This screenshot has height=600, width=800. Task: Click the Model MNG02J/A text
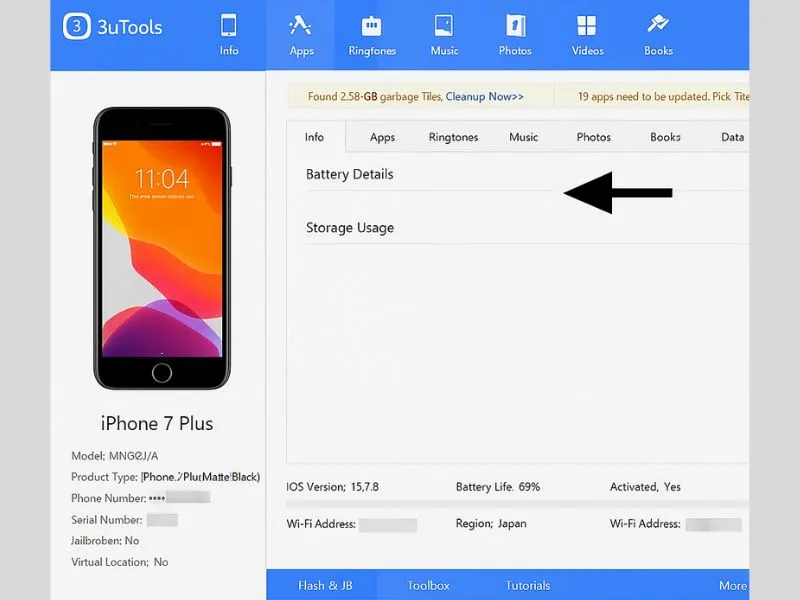coord(115,456)
